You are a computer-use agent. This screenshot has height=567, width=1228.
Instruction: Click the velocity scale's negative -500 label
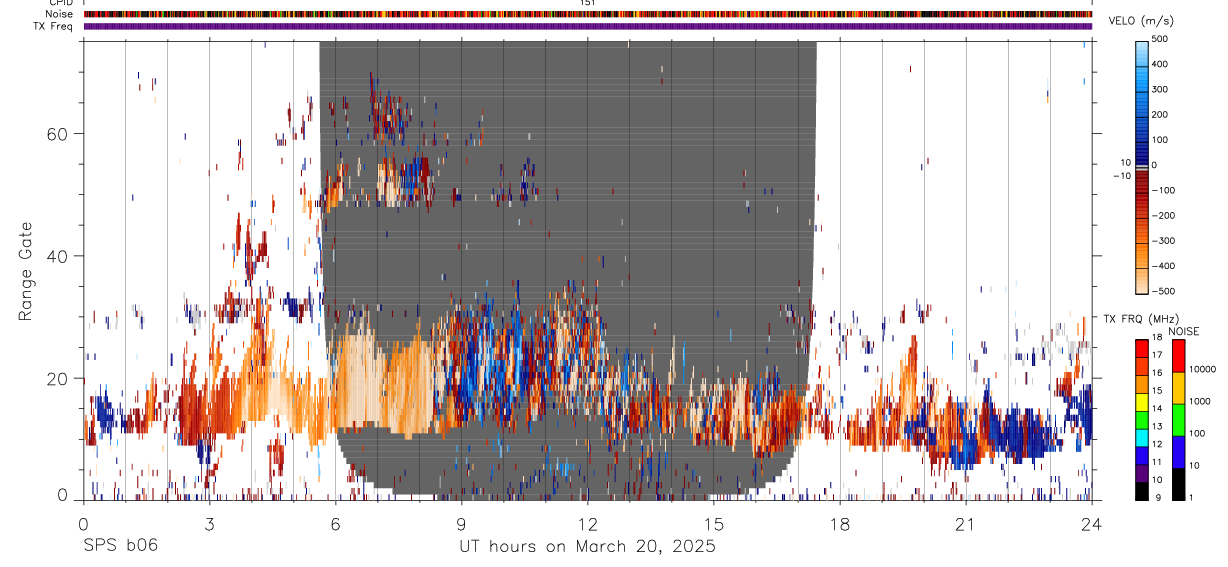(x=1162, y=292)
